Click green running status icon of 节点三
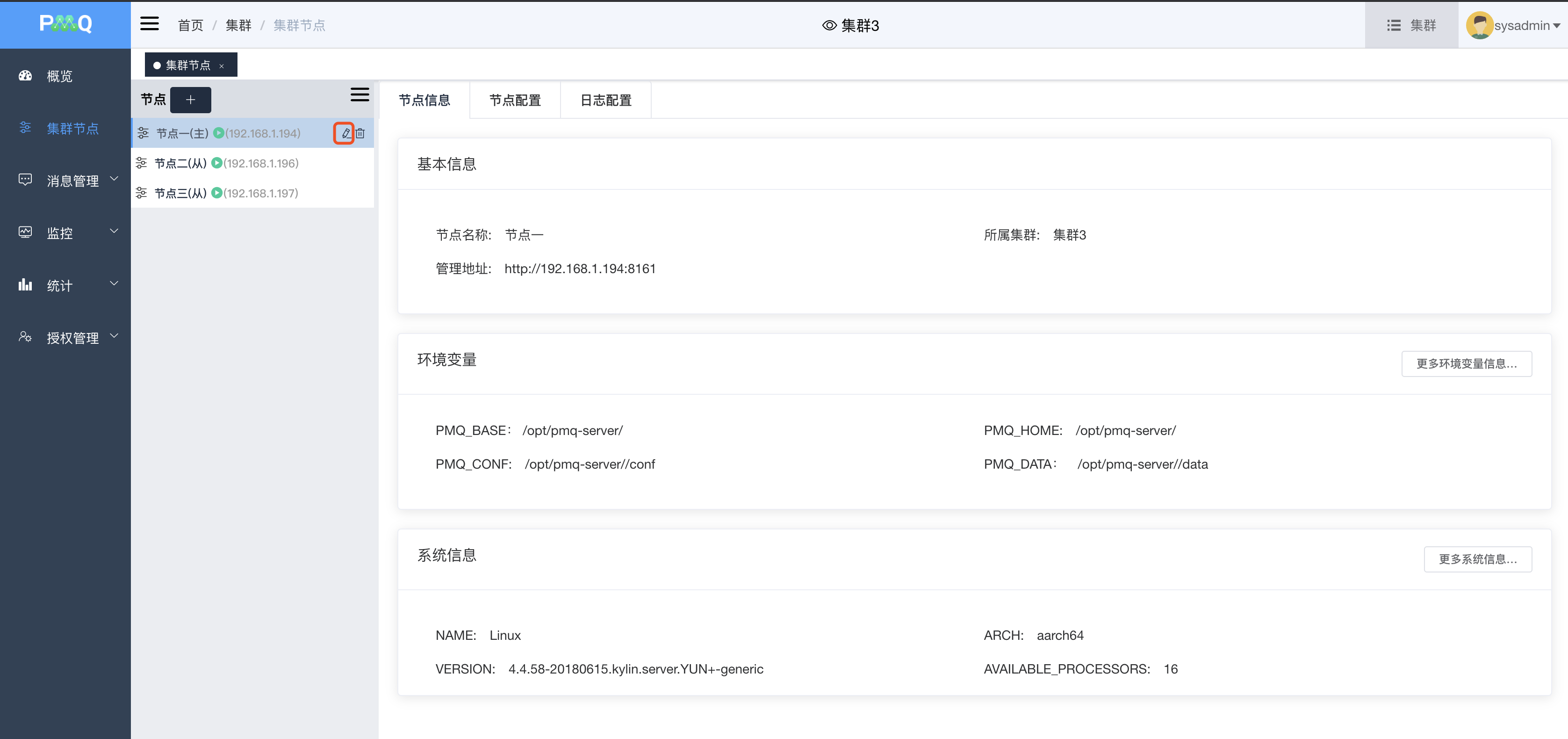The image size is (1568, 739). pos(217,193)
